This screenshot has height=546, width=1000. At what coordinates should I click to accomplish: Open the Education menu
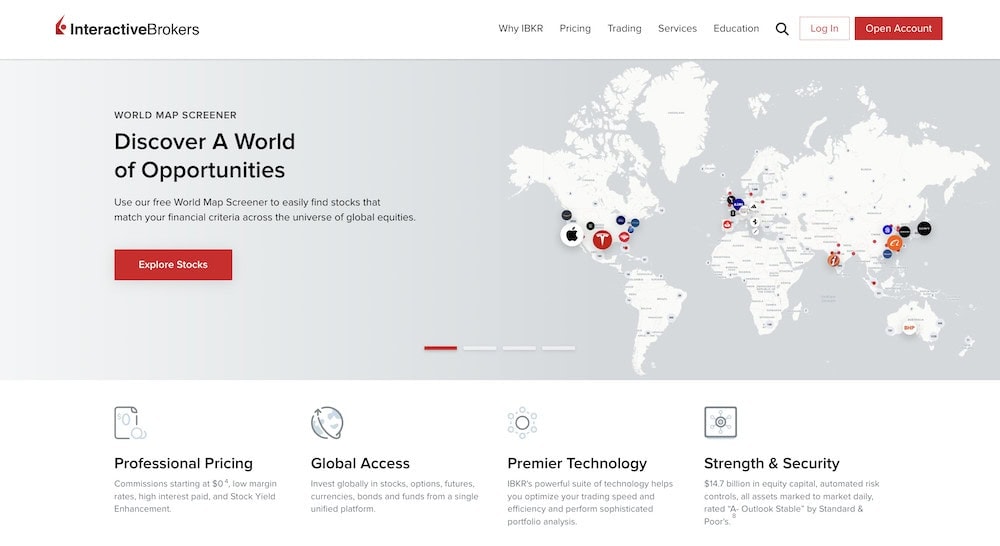[736, 29]
